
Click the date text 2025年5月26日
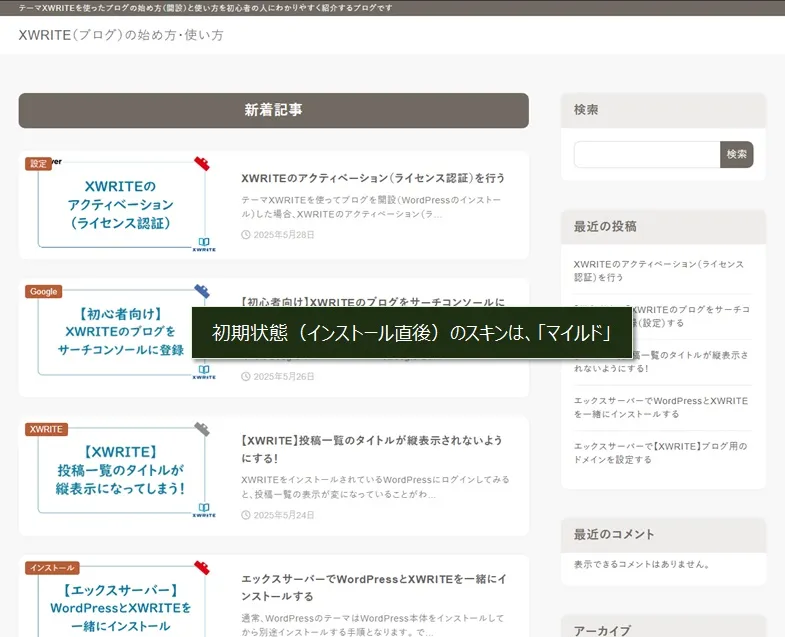[x=284, y=376]
